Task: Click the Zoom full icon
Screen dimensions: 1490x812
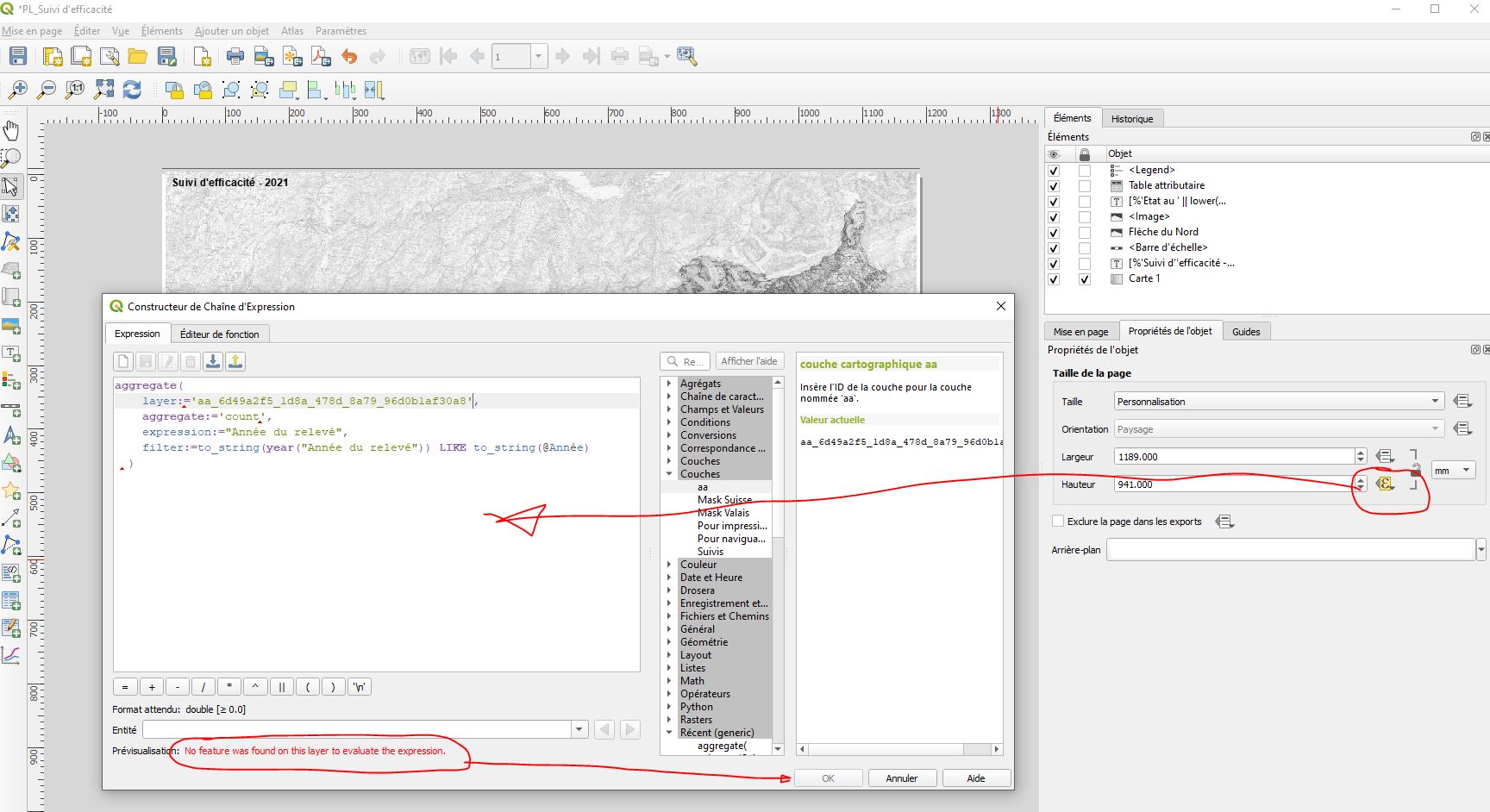Action: pos(103,90)
